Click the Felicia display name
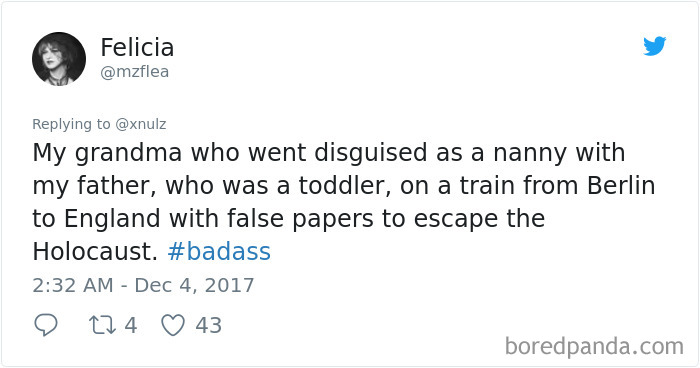This screenshot has height=368, width=700. (137, 47)
